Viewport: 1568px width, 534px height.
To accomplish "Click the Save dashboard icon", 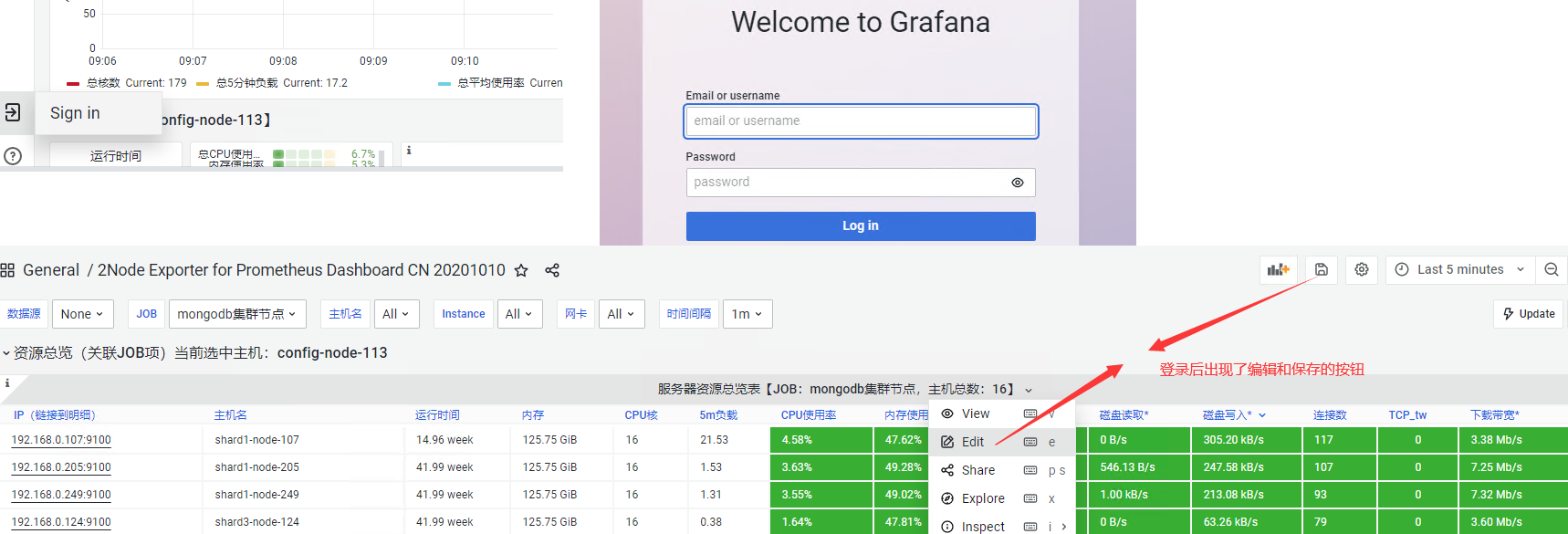I will pyautogui.click(x=1321, y=269).
